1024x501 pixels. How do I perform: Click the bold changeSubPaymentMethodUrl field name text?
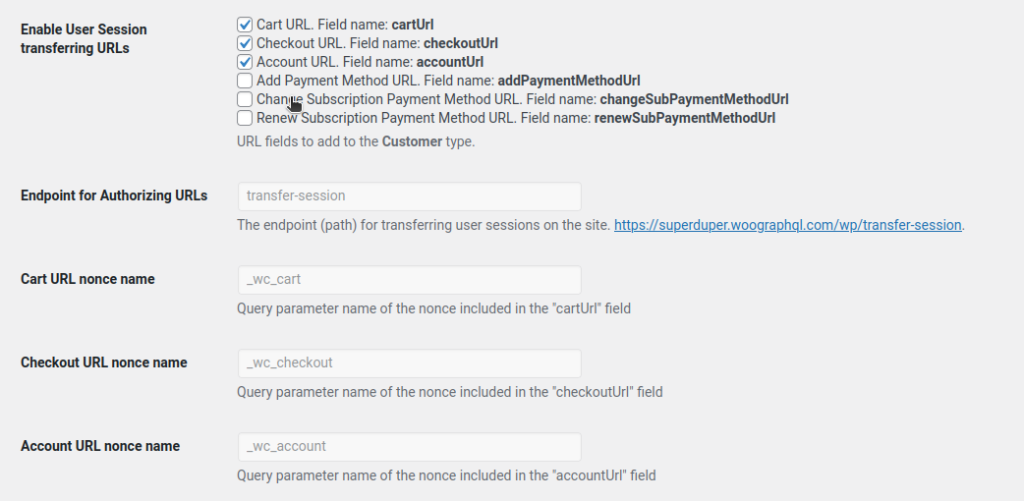click(x=694, y=99)
